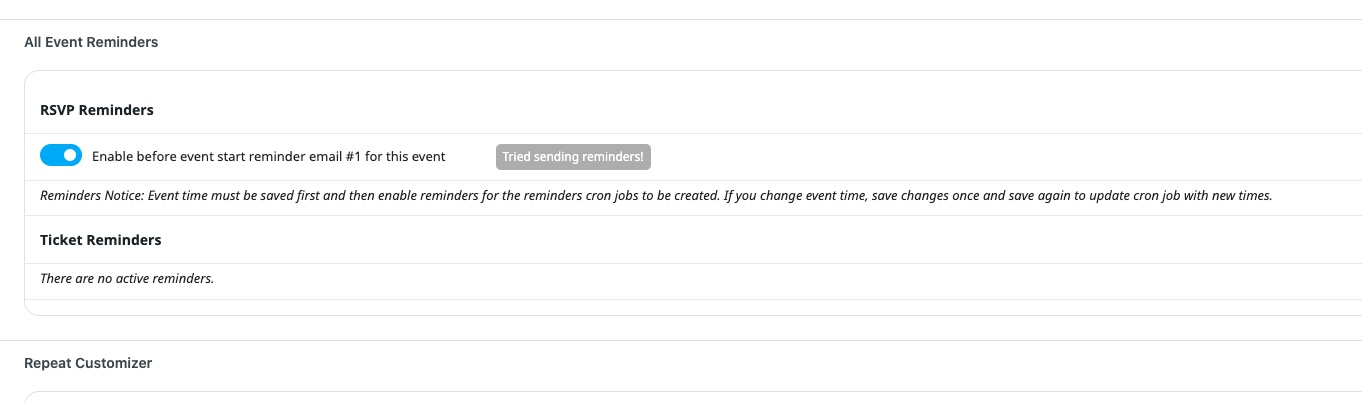1362x403 pixels.
Task: Collapse the All Event Reminders section header
Action: click(x=91, y=42)
